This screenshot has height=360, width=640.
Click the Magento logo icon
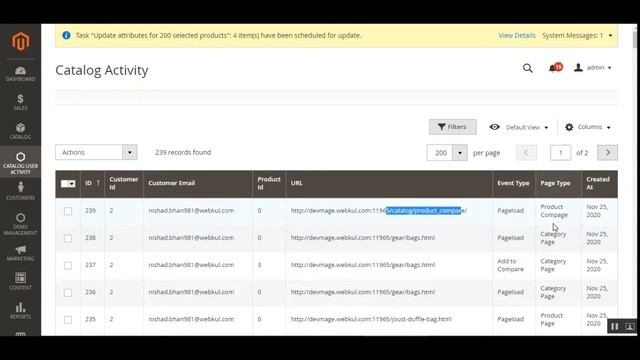(x=20, y=42)
